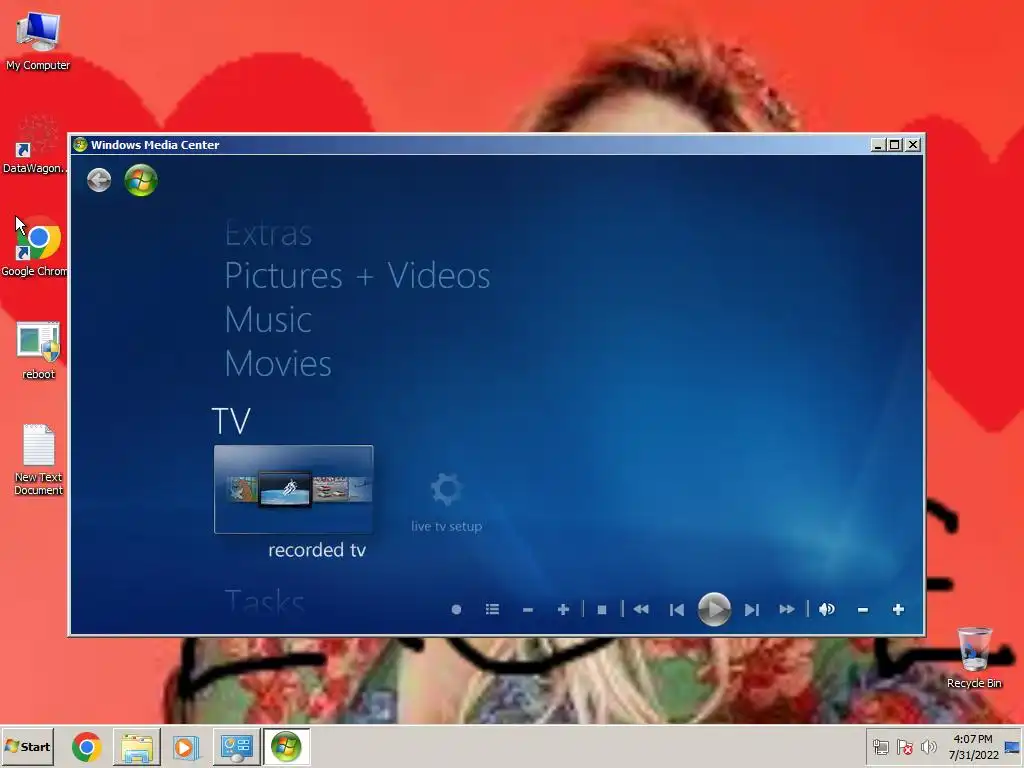Screen dimensions: 1024x768
Task: Select the DataWagon desktop shortcut
Action: click(35, 145)
